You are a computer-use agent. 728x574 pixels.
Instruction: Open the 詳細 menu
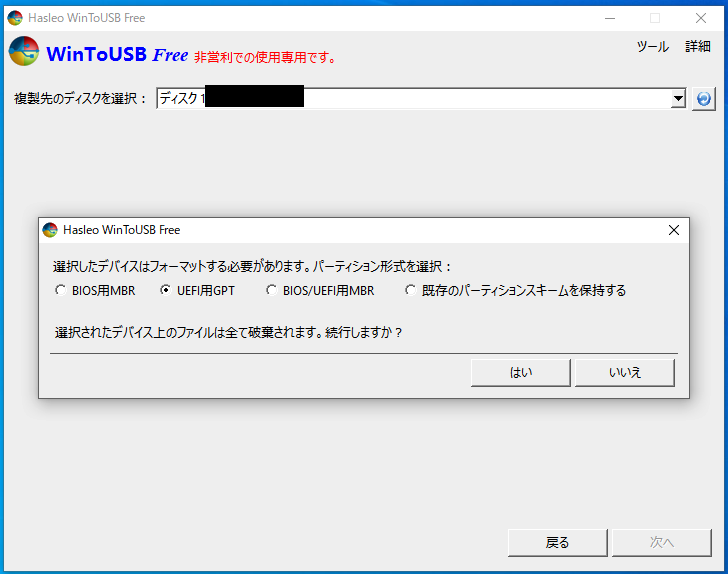698,46
